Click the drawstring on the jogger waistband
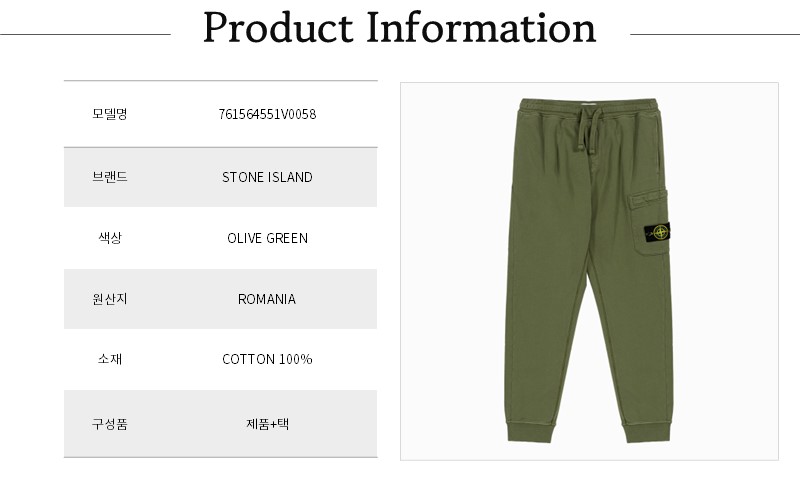 click(x=585, y=132)
